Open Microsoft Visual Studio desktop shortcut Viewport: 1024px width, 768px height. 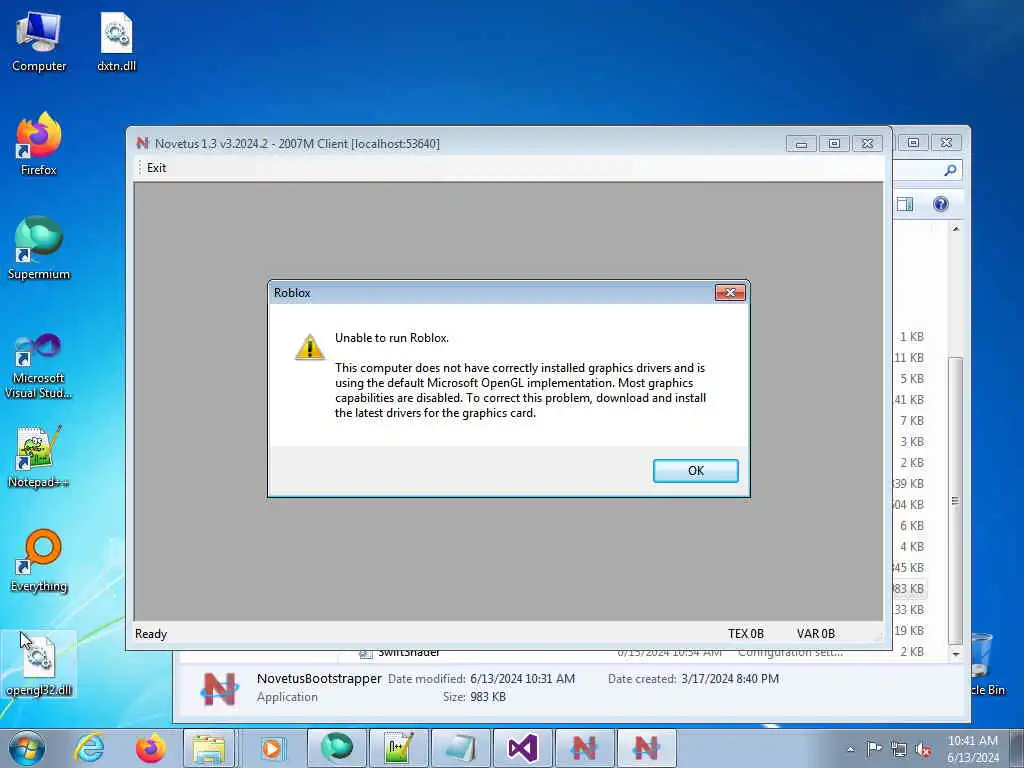(x=39, y=366)
